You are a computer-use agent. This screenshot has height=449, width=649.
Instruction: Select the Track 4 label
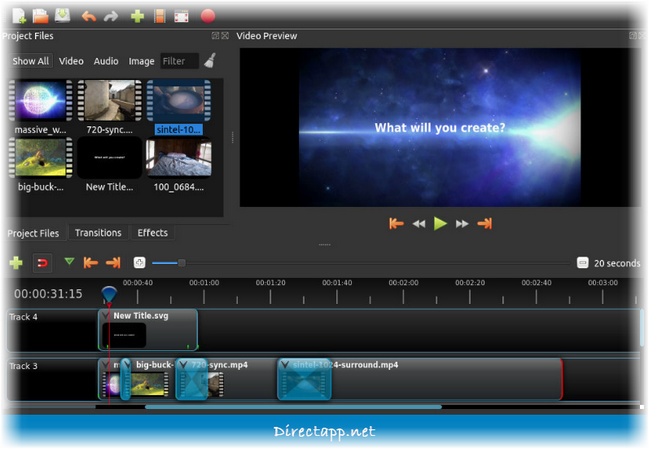pos(24,317)
